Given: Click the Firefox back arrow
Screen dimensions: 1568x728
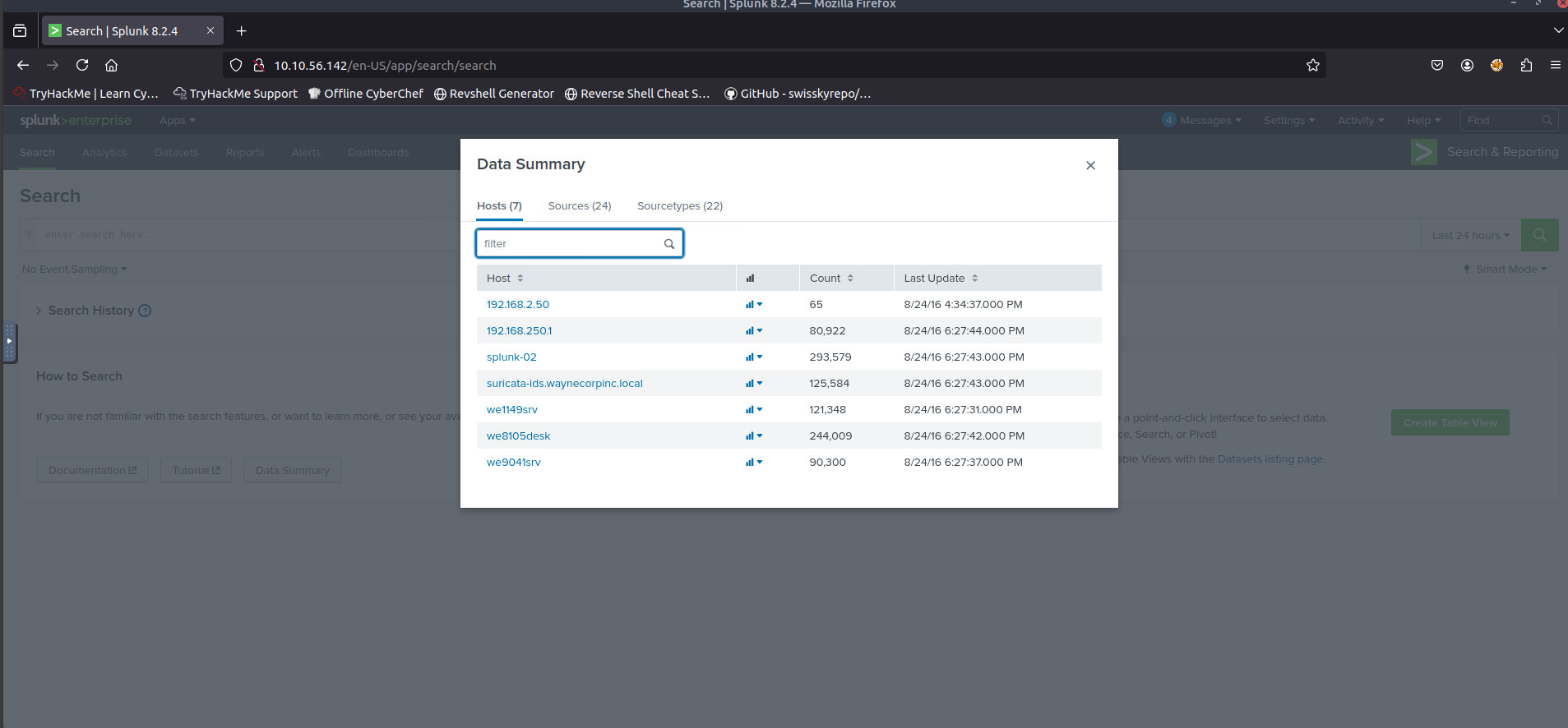Looking at the screenshot, I should click(x=23, y=65).
